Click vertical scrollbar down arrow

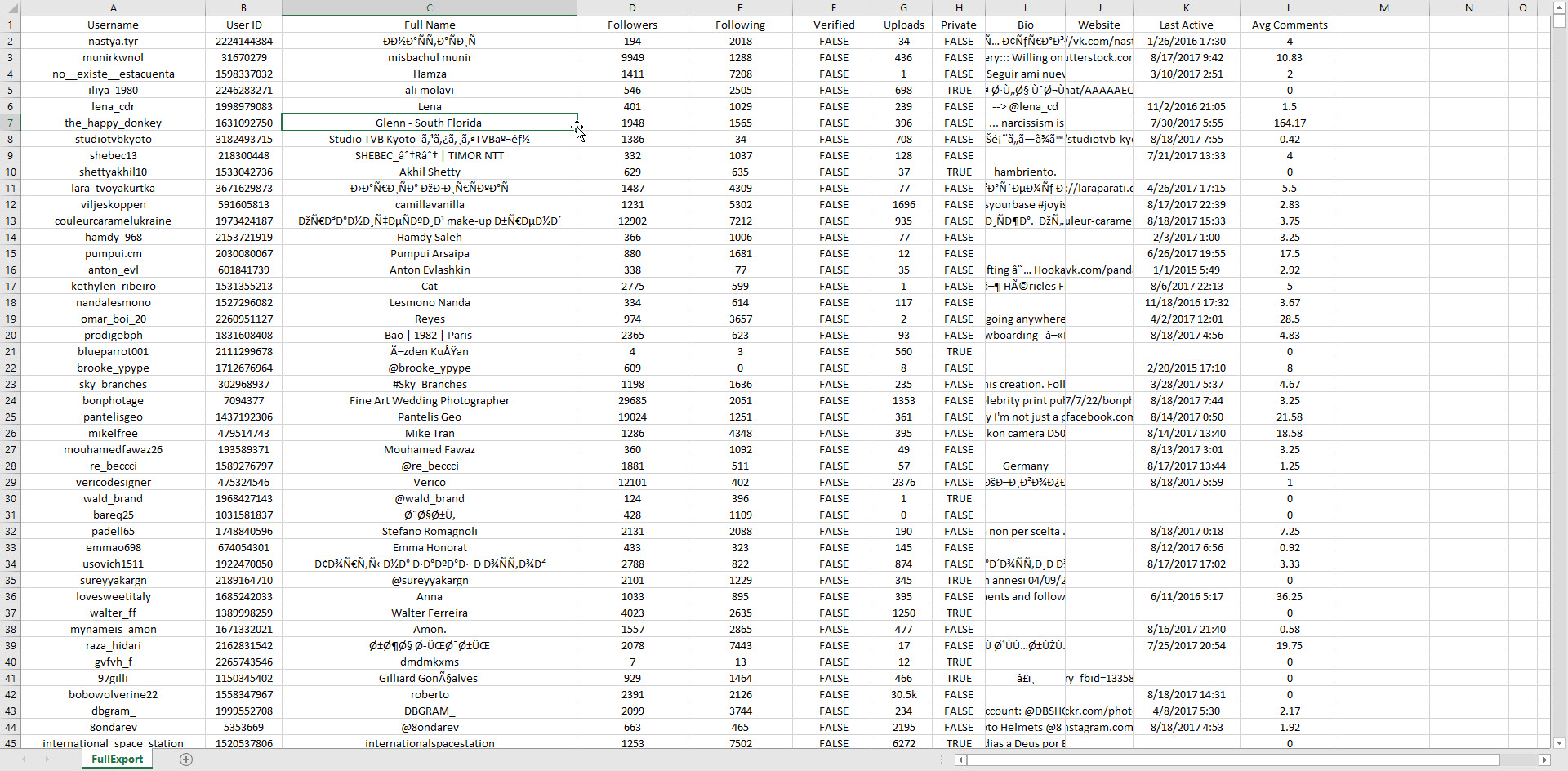1559,742
